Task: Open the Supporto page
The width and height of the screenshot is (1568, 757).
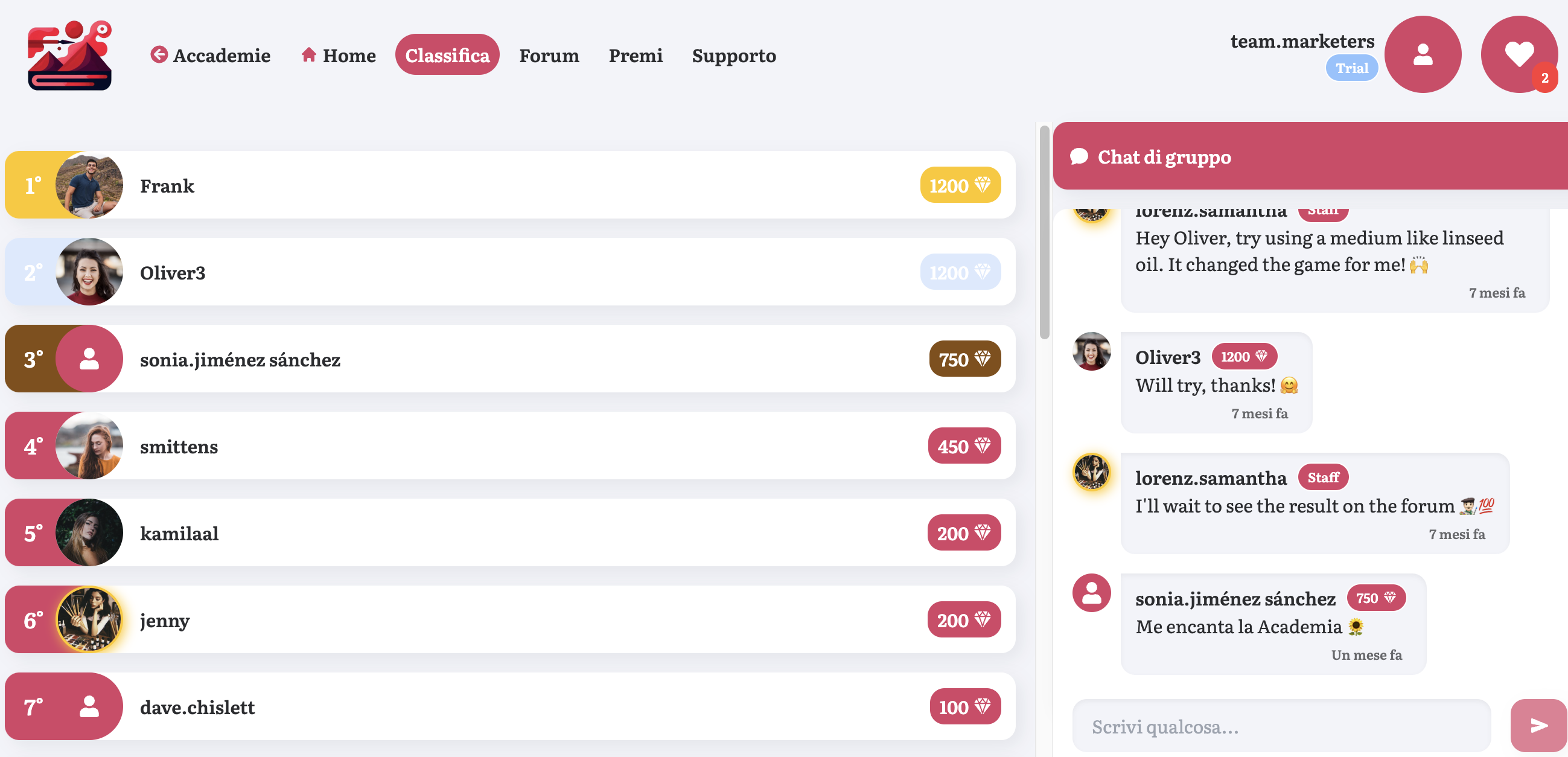Action: 733,56
